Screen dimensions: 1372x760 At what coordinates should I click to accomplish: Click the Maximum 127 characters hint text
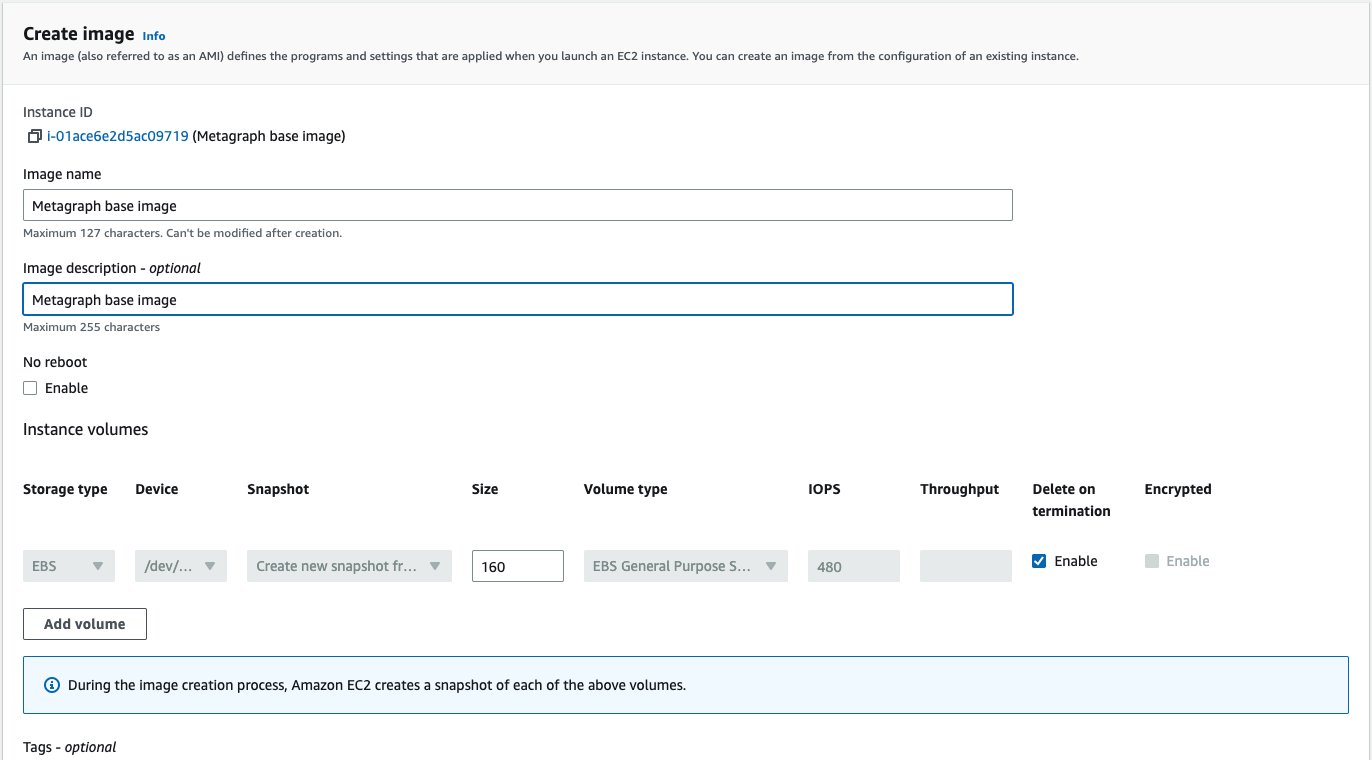tap(182, 233)
